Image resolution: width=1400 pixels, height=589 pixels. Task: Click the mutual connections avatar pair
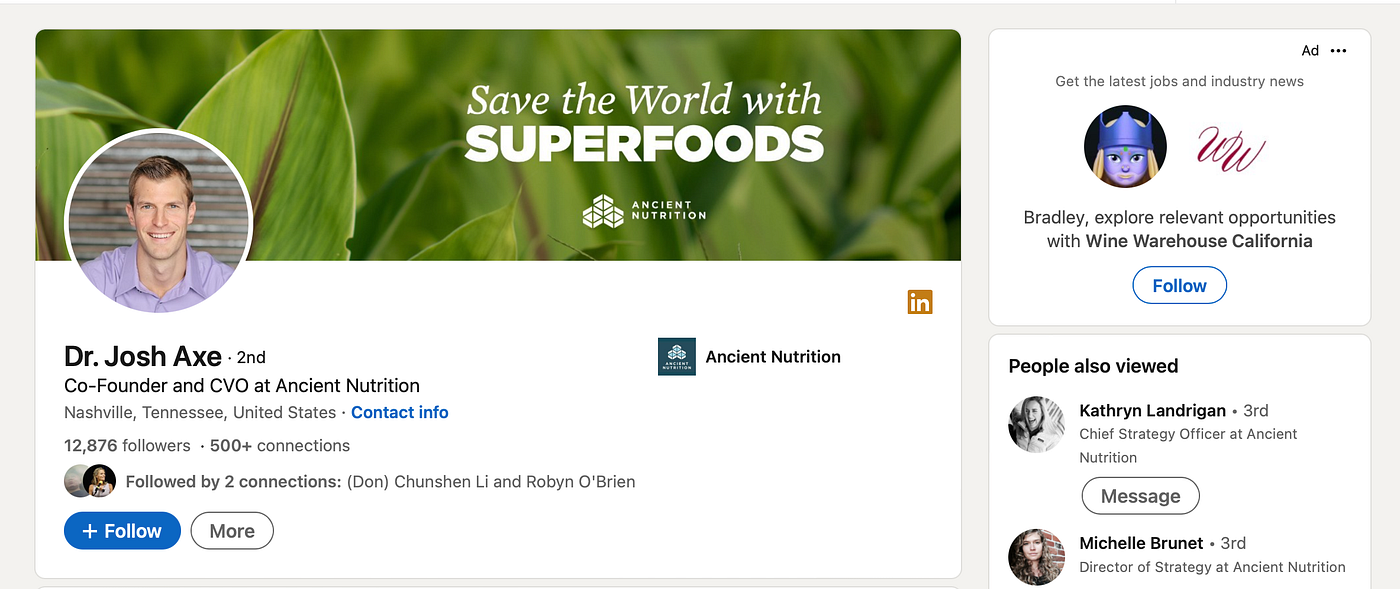point(91,481)
